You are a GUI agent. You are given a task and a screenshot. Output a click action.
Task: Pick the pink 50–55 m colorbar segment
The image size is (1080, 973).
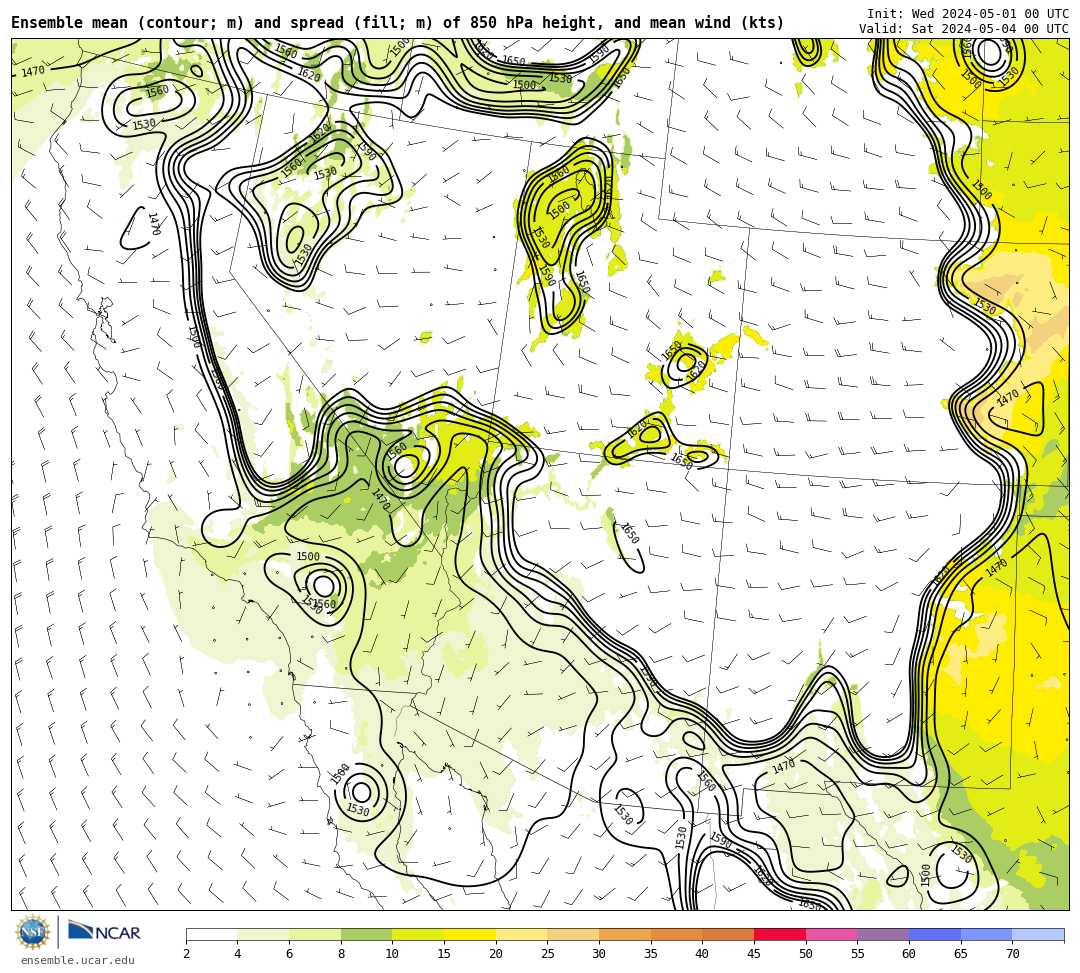point(831,934)
